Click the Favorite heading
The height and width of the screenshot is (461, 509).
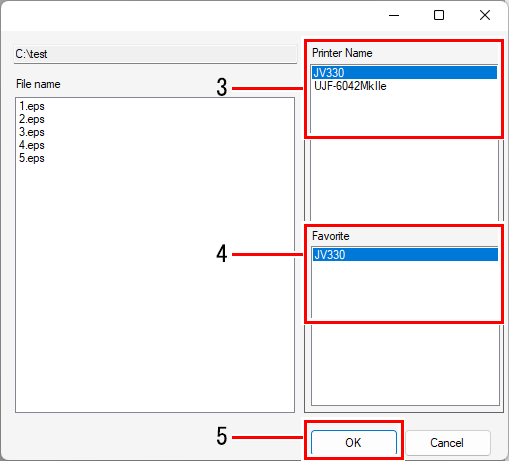tap(331, 236)
